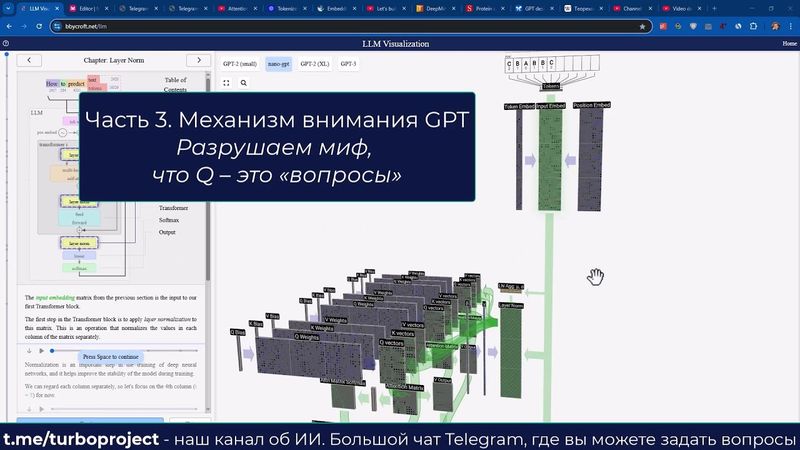Select the GPT-2 (XL) model
The image size is (800, 450).
(315, 64)
